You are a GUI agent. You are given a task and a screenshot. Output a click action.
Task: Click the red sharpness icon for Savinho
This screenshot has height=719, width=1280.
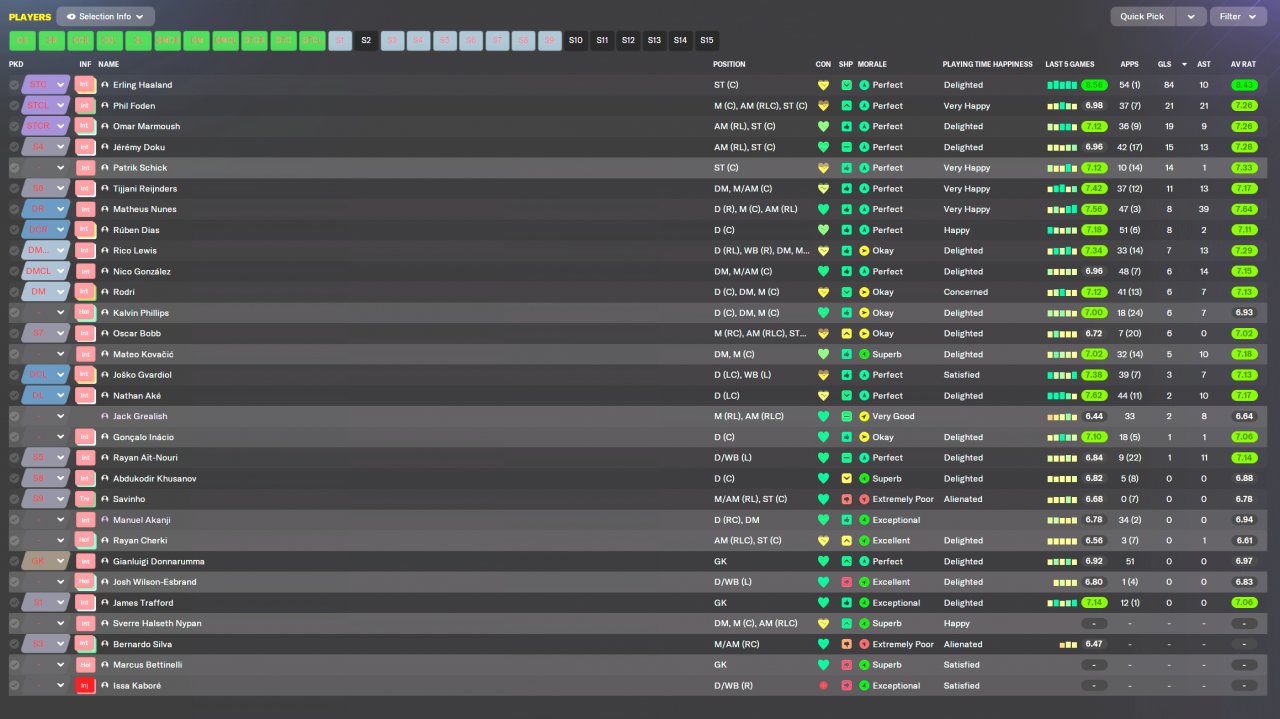[x=846, y=499]
